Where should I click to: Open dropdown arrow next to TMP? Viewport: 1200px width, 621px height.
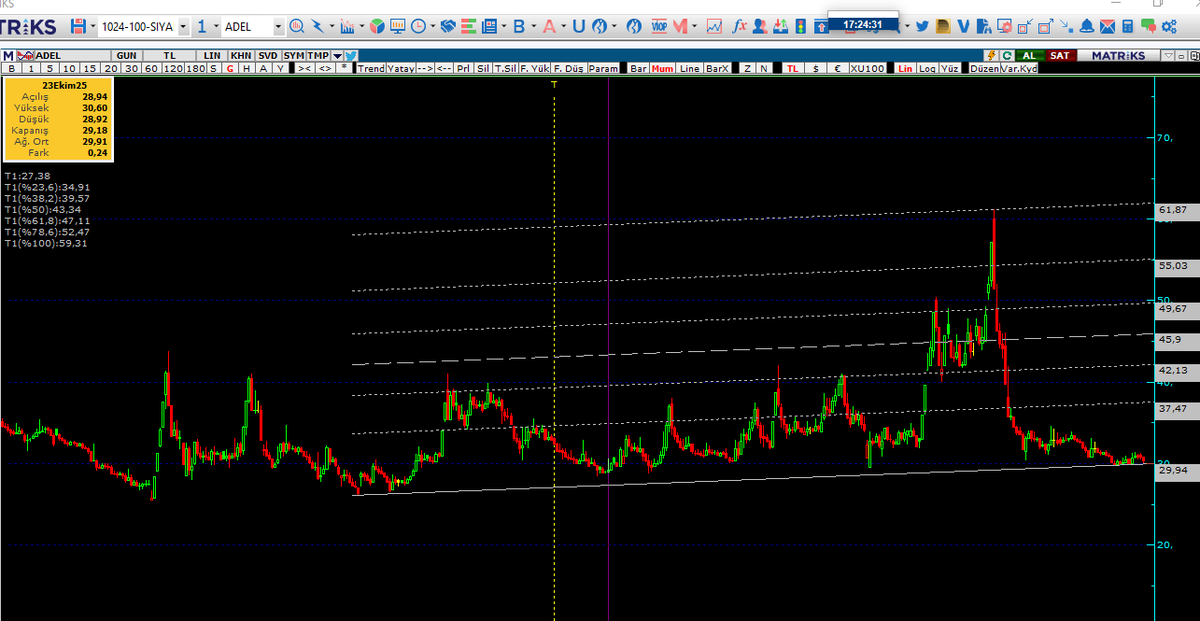click(337, 56)
